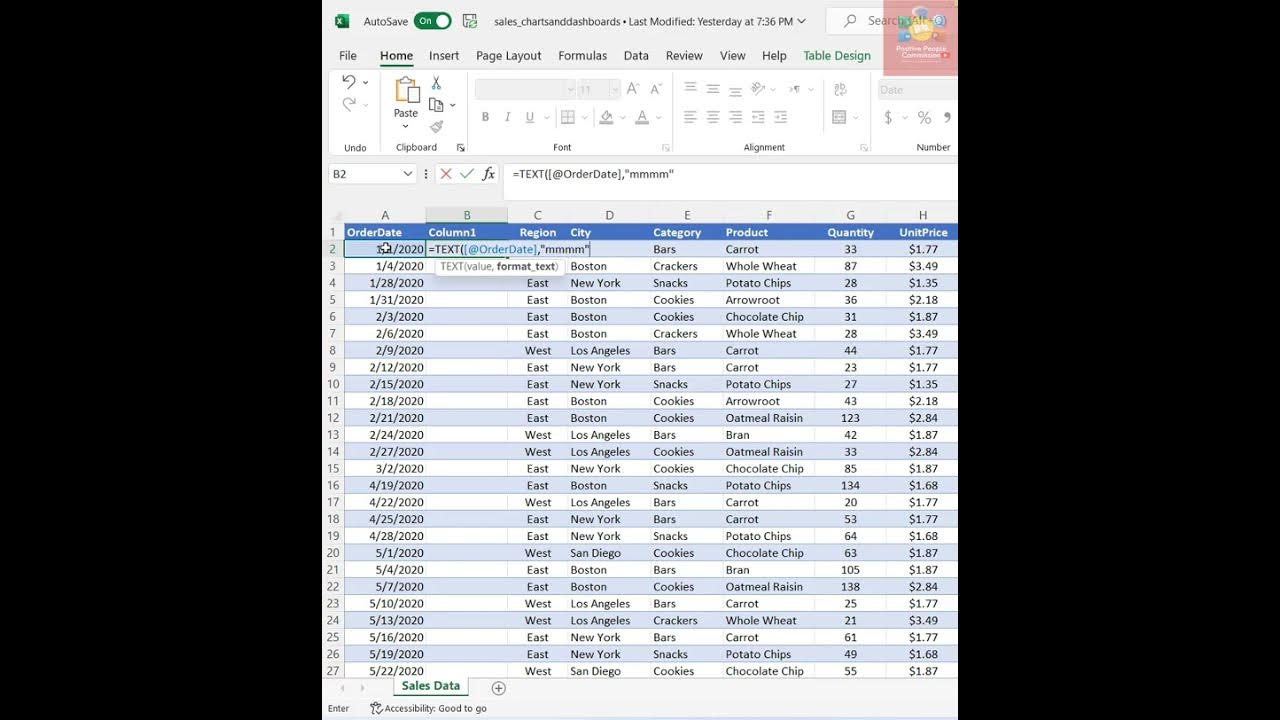Click the Align Left icon

click(691, 118)
